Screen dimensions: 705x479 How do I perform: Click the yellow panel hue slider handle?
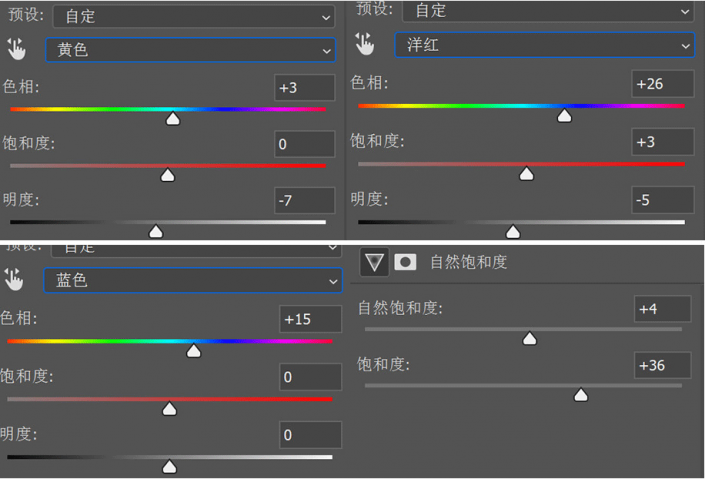(x=173, y=119)
